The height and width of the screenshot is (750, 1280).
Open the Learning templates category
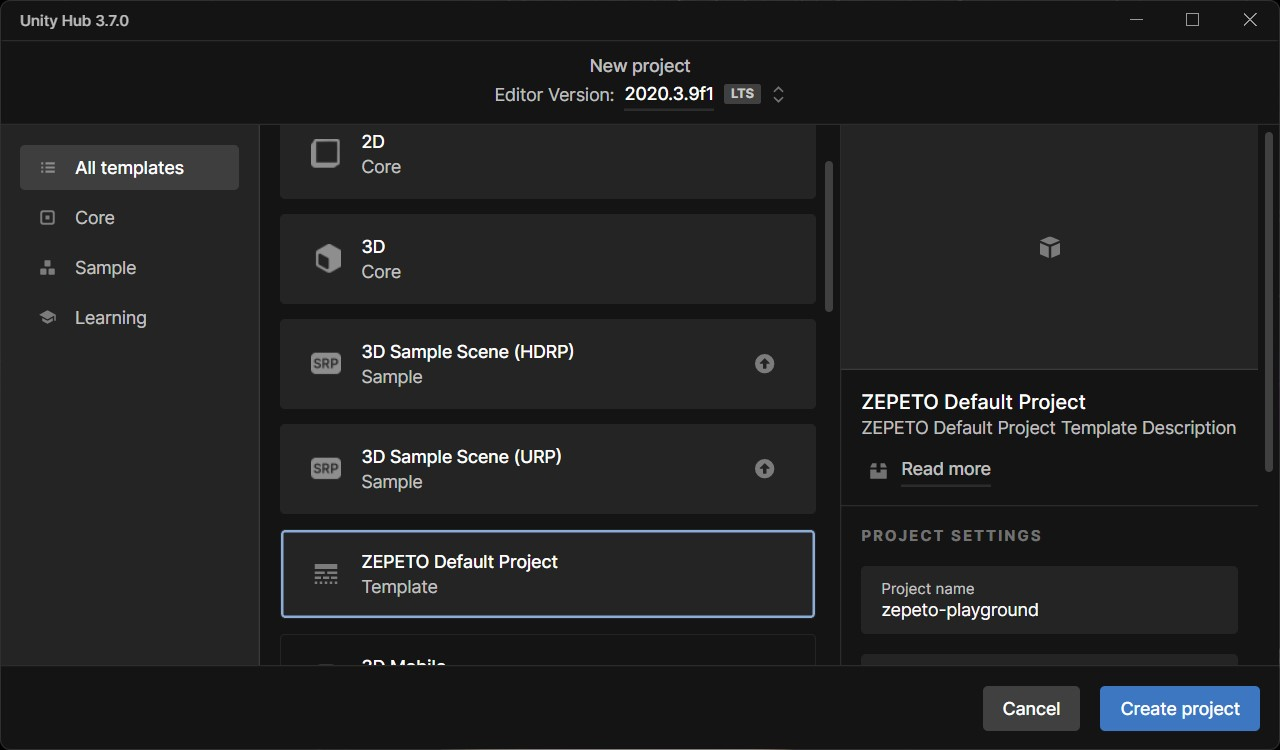(x=129, y=318)
